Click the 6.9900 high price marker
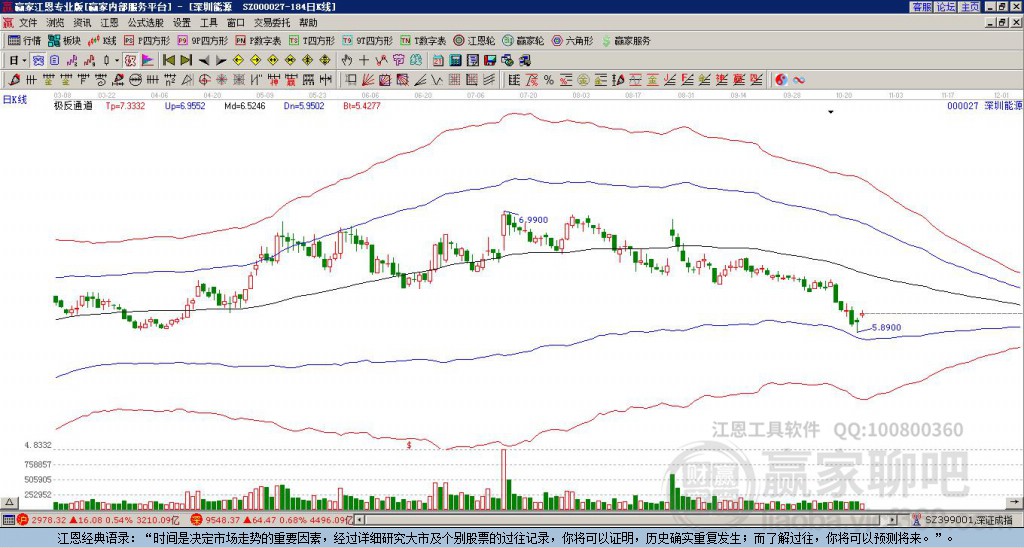 point(533,220)
